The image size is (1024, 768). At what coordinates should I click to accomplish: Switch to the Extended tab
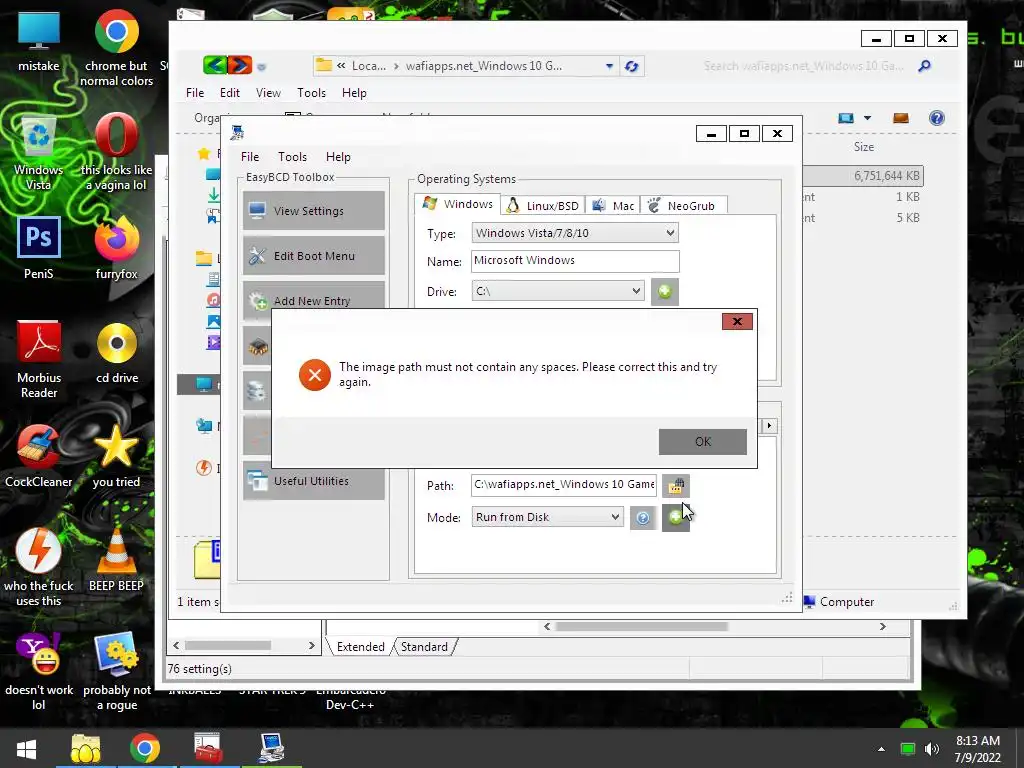tap(360, 647)
